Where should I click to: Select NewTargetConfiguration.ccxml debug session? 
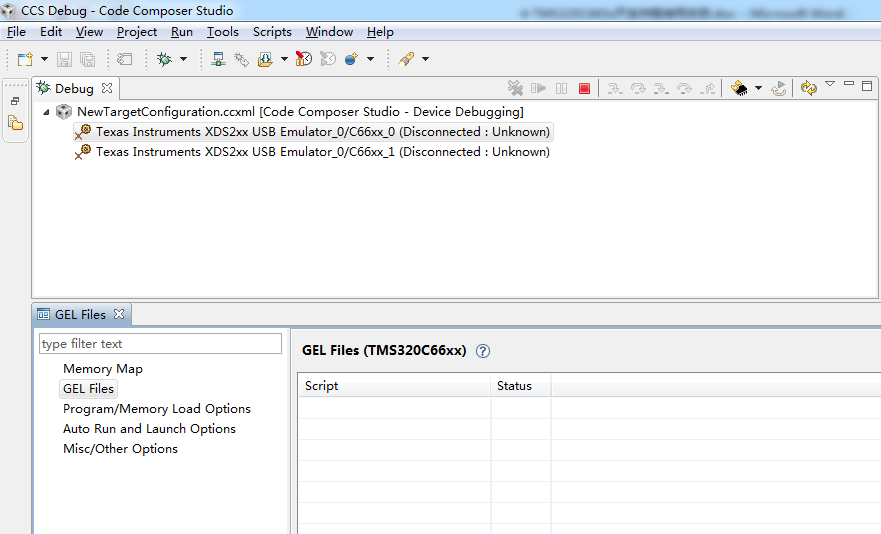(x=300, y=112)
